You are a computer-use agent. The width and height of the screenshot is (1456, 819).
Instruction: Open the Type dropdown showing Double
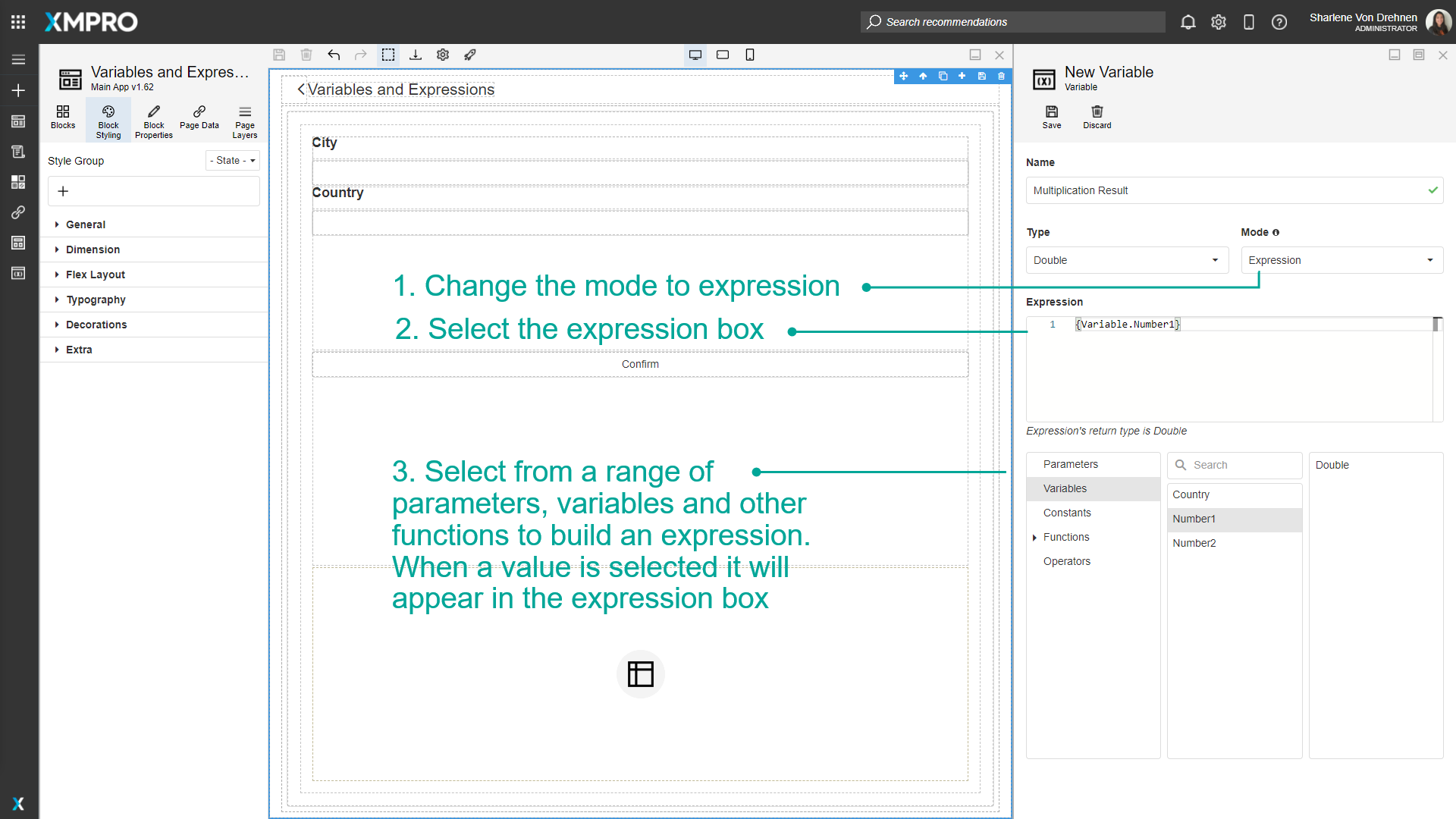pyautogui.click(x=1127, y=260)
